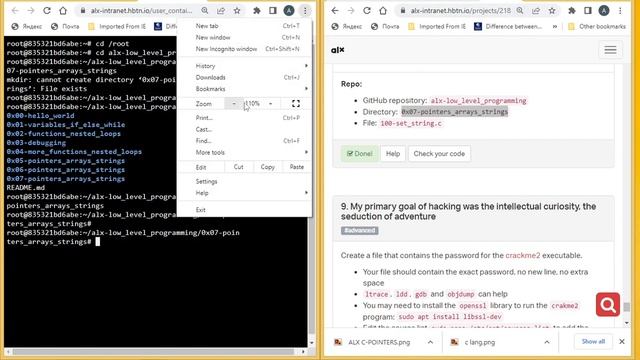The height and width of the screenshot is (360, 640).
Task: Expand options for ALX C-POINTERS.png download
Action: pyautogui.click(x=430, y=342)
